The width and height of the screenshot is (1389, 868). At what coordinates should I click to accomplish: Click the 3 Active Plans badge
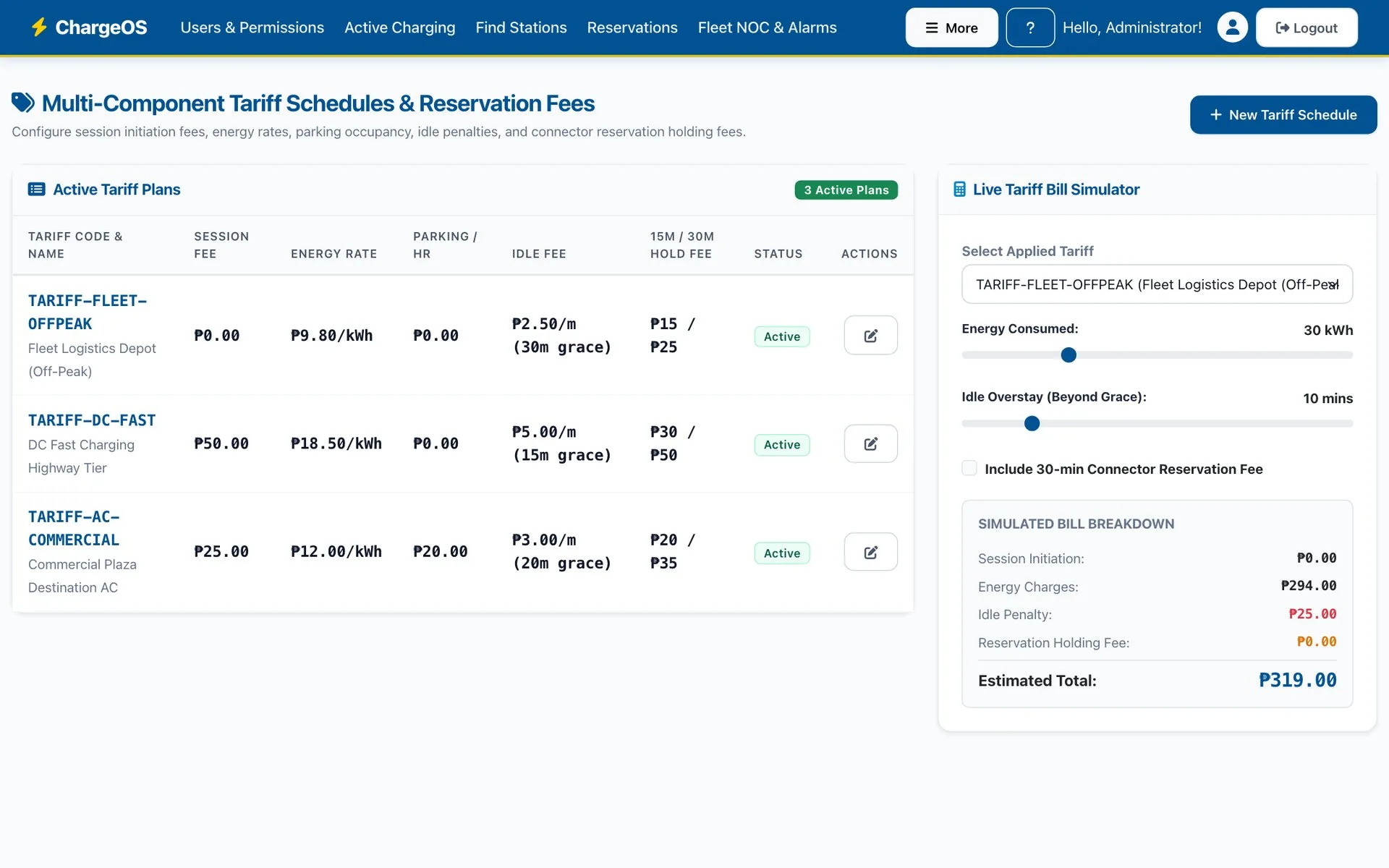[846, 190]
